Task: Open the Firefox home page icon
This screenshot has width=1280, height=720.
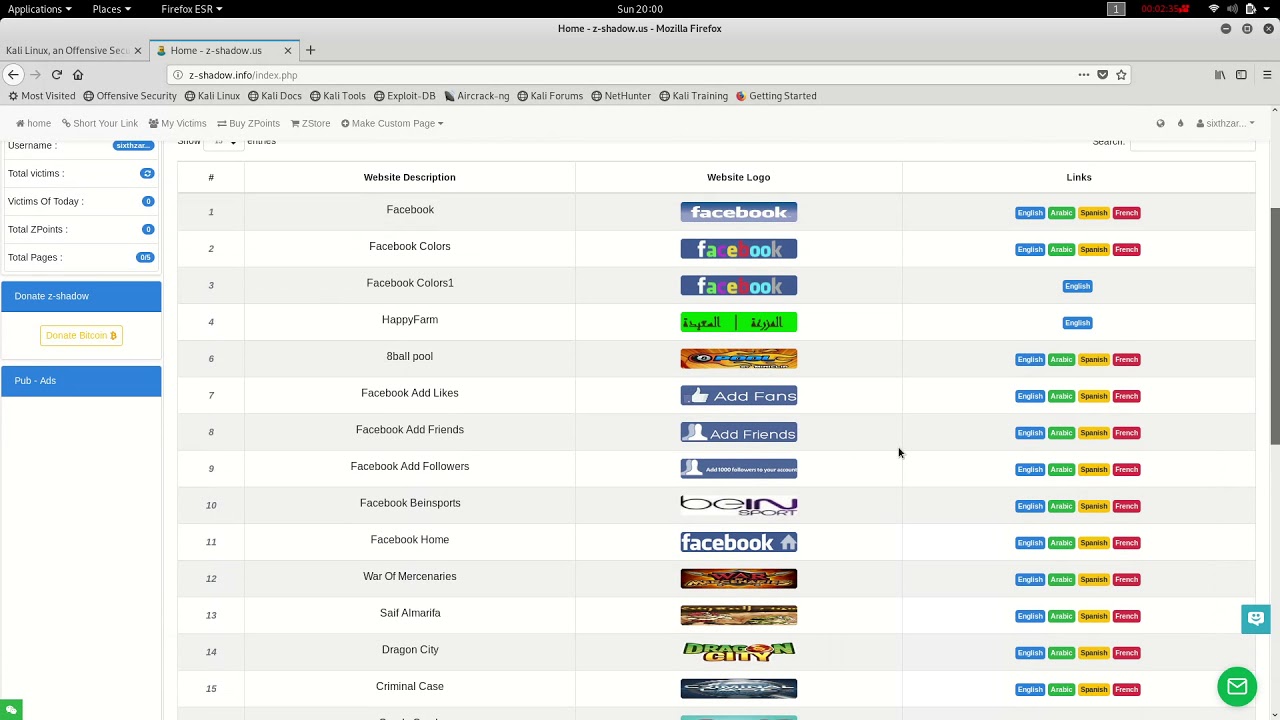Action: 78,75
